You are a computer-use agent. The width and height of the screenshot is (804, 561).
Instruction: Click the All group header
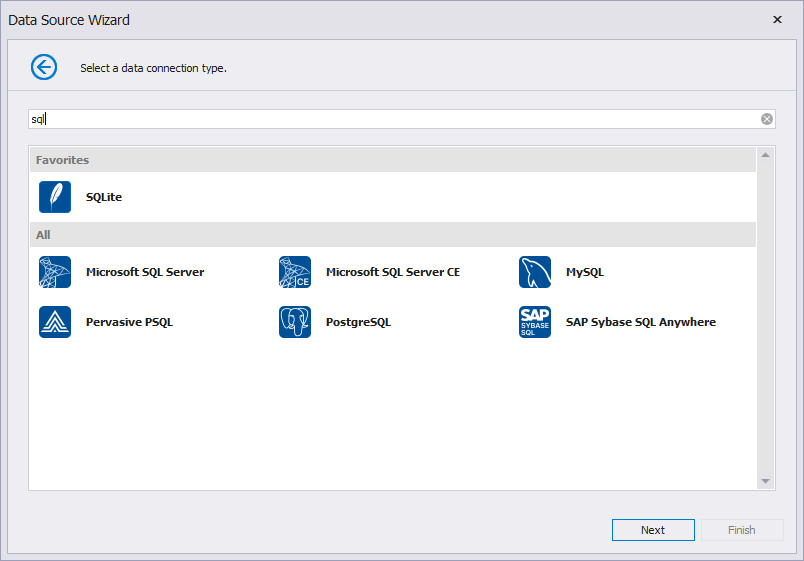coord(393,235)
